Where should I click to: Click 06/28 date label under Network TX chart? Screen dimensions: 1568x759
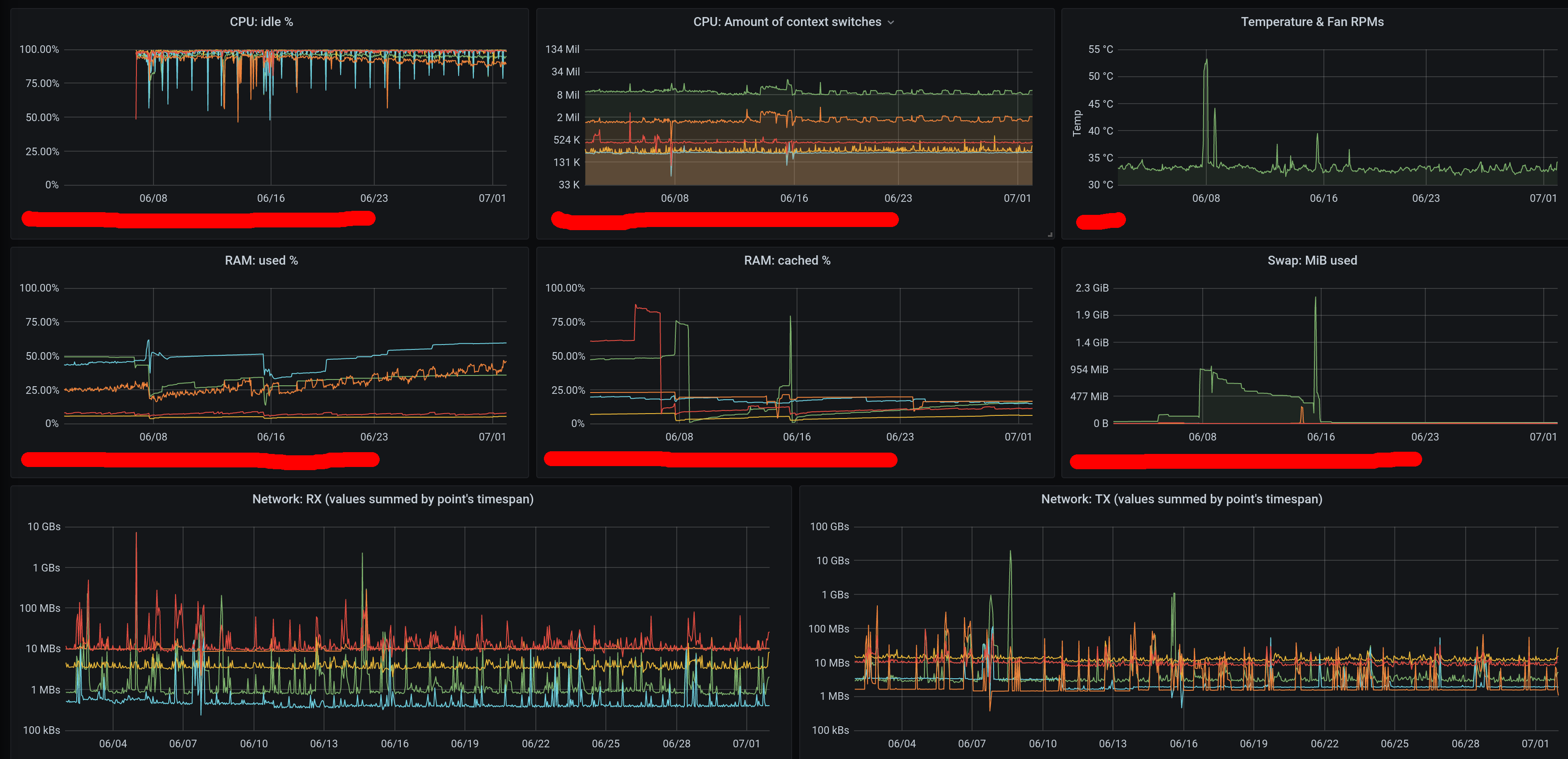coord(1465,744)
